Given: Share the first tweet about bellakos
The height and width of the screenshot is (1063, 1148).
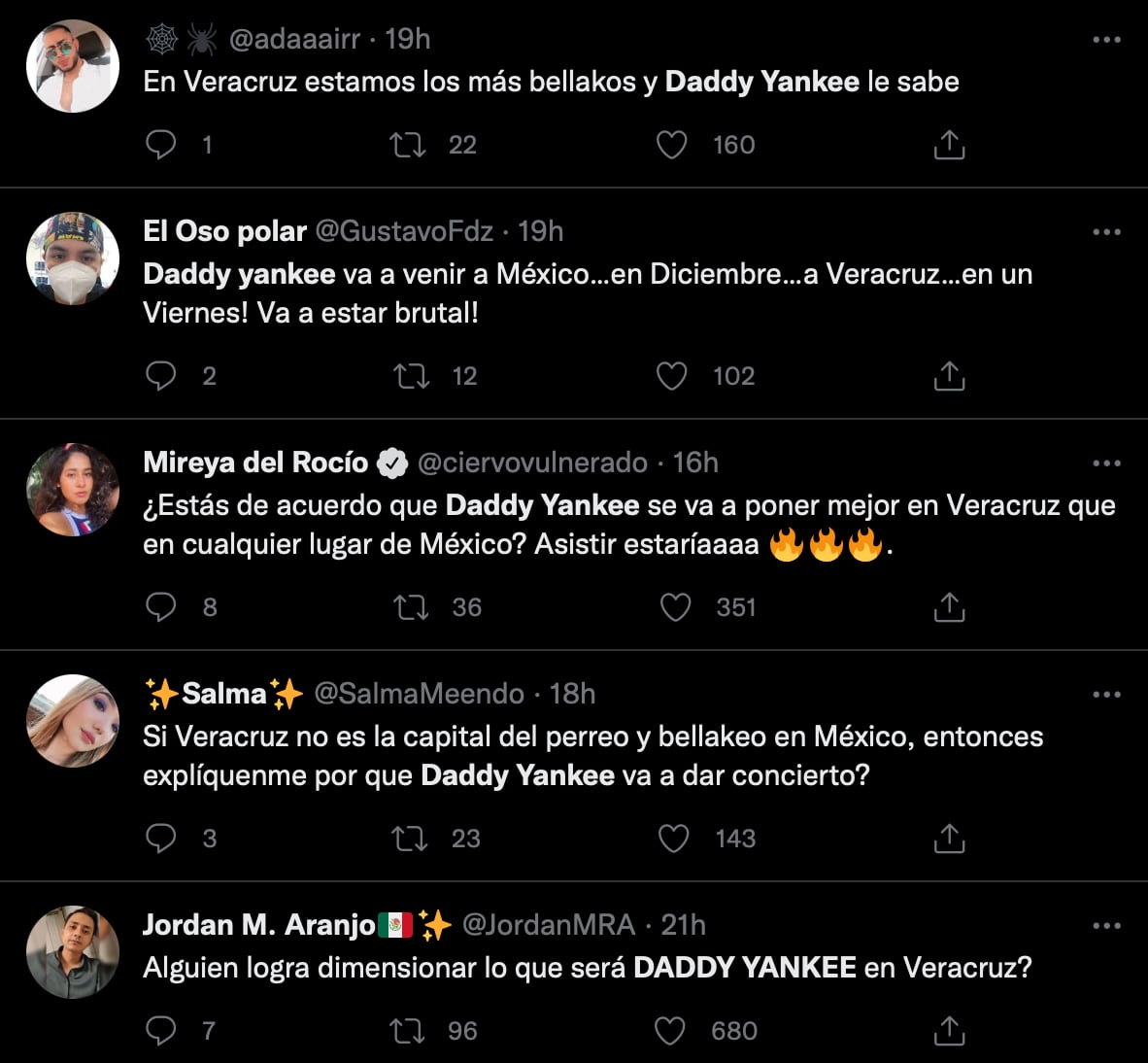Looking at the screenshot, I should click(x=948, y=144).
